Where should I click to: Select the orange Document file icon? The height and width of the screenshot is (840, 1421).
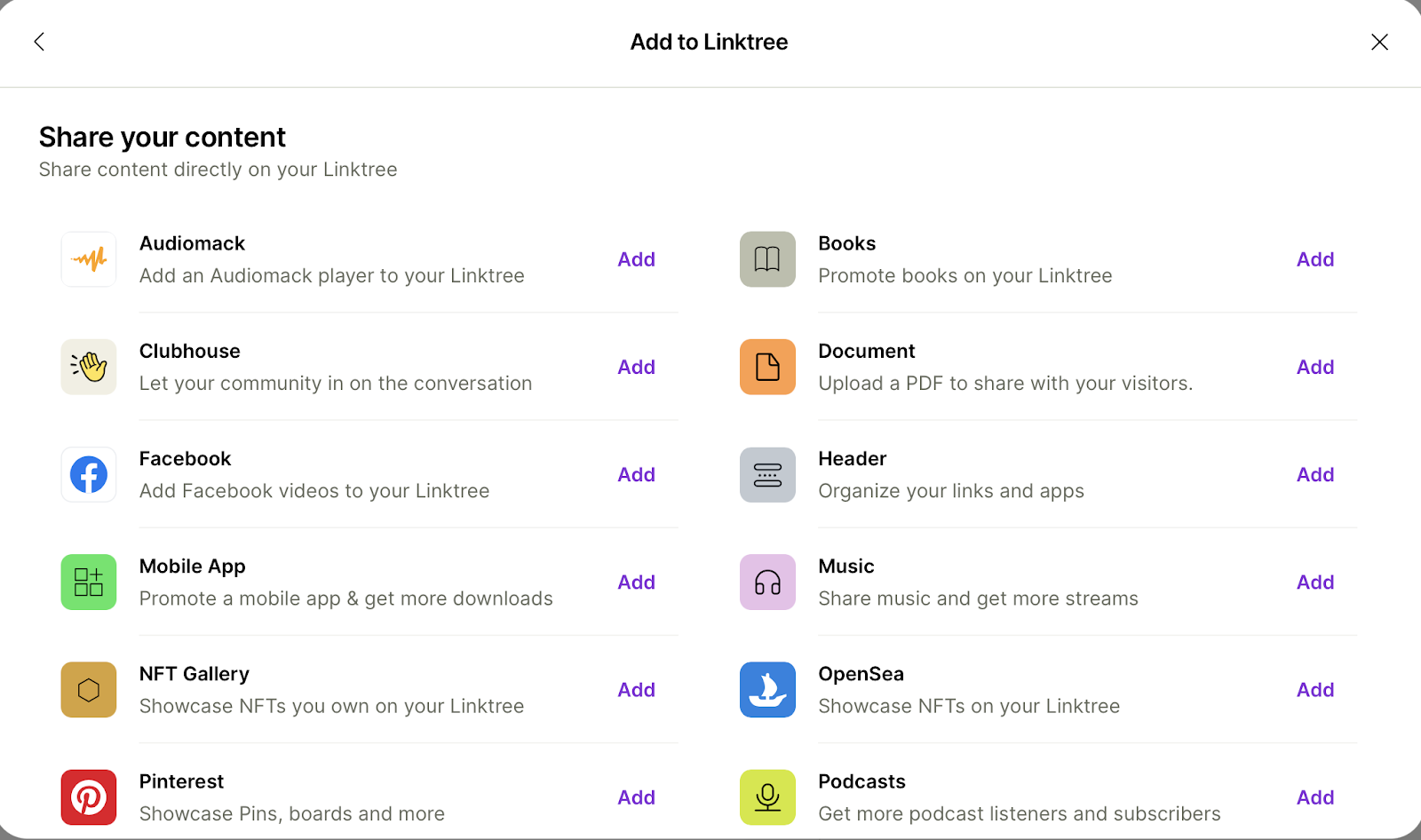pos(767,367)
